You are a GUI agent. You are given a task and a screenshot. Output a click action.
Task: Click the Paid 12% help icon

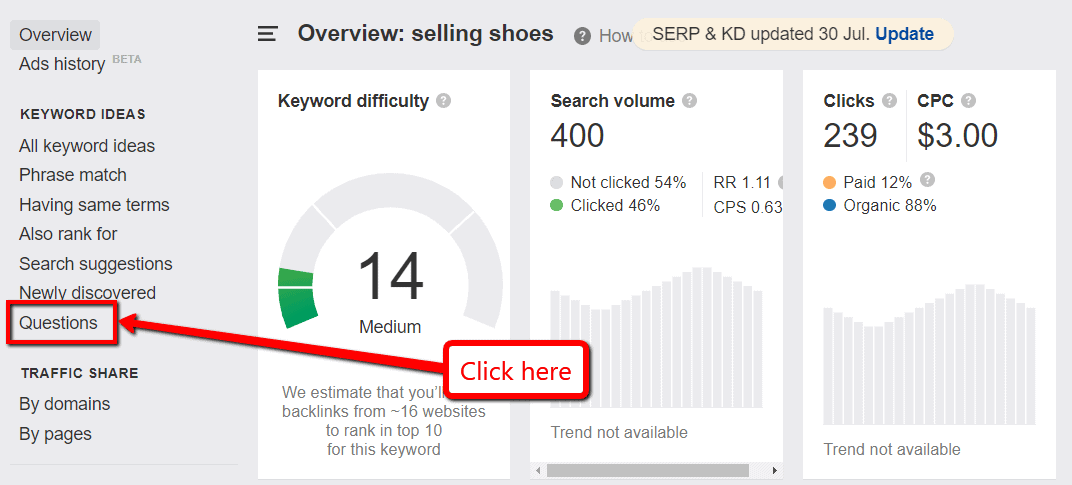pyautogui.click(x=928, y=180)
